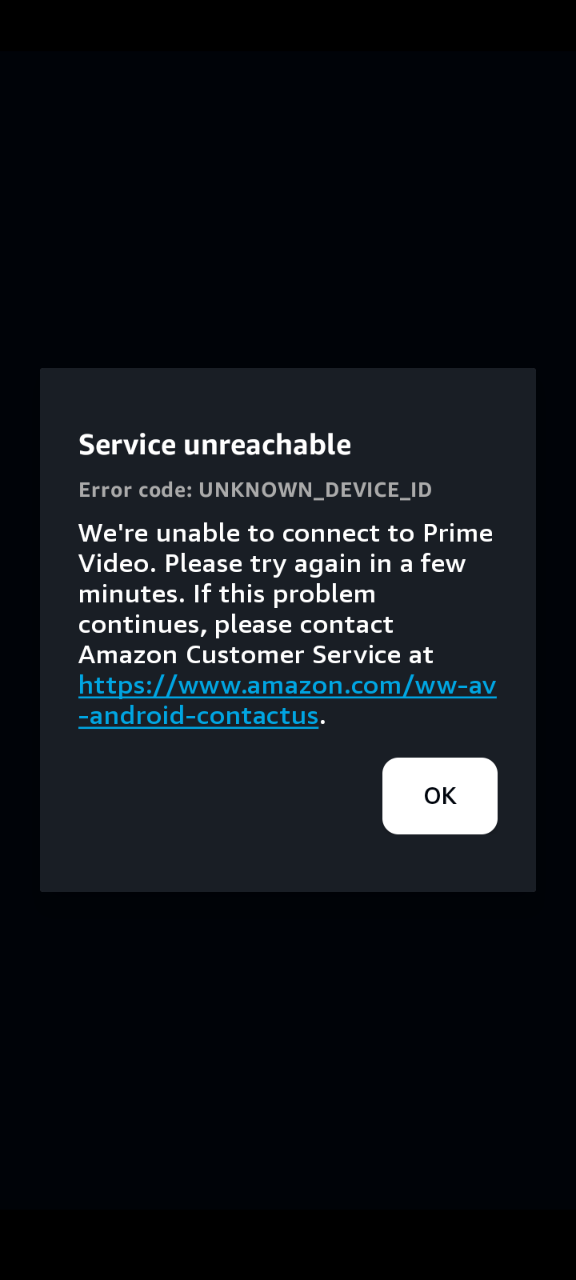Click the word "Prime" in the message
Image resolution: width=576 pixels, height=1280 pixels.
coord(458,533)
